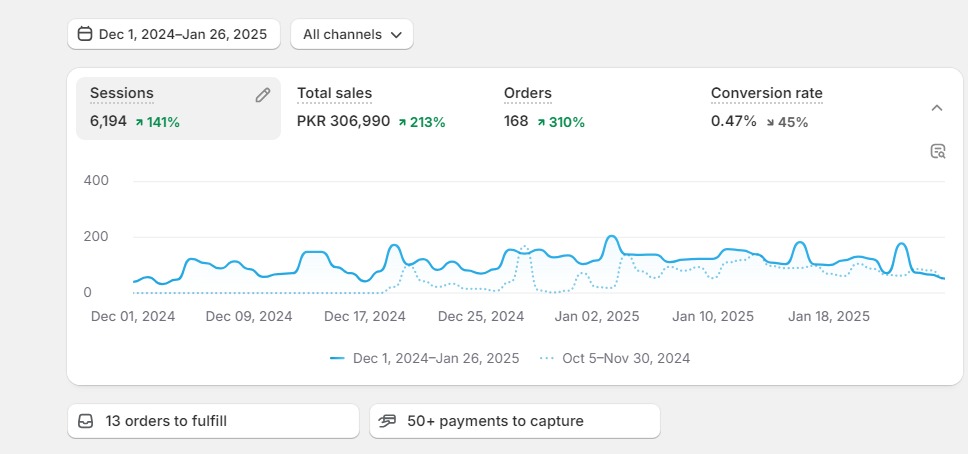Collapse the metrics card with the chevron

[x=937, y=108]
